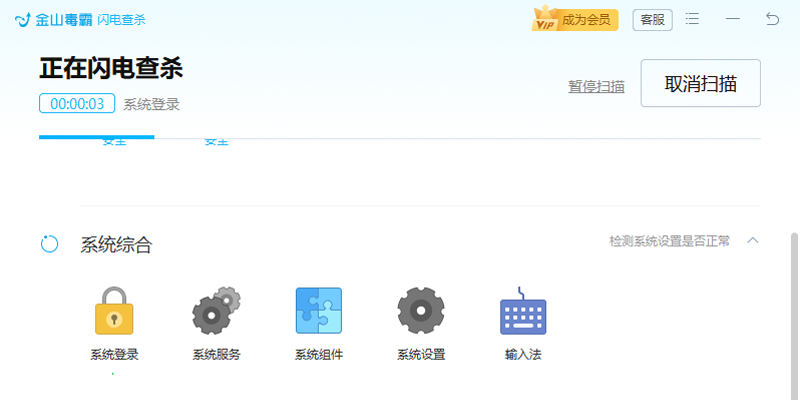Select the 系统设置 gear icon
This screenshot has height=400, width=800.
(x=421, y=311)
